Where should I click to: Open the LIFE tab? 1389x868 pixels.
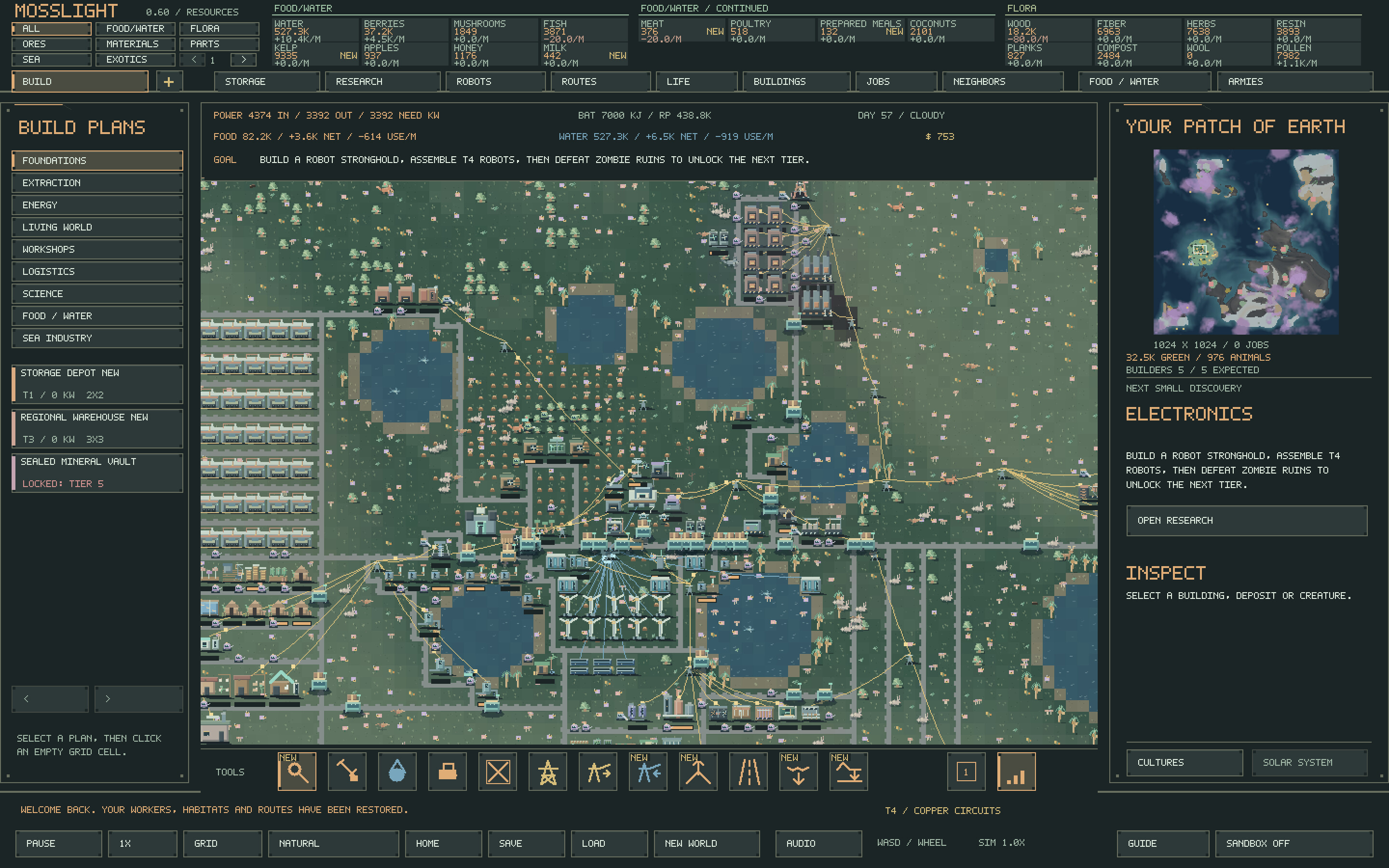[x=696, y=81]
